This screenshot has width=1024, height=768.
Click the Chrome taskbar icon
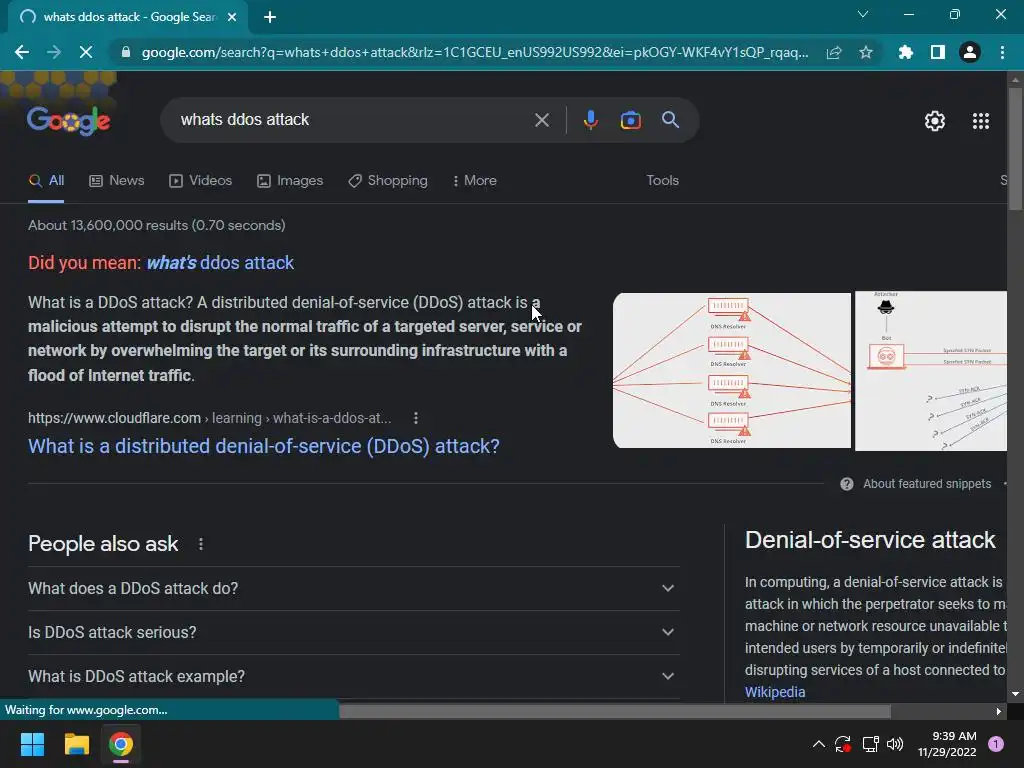click(121, 744)
